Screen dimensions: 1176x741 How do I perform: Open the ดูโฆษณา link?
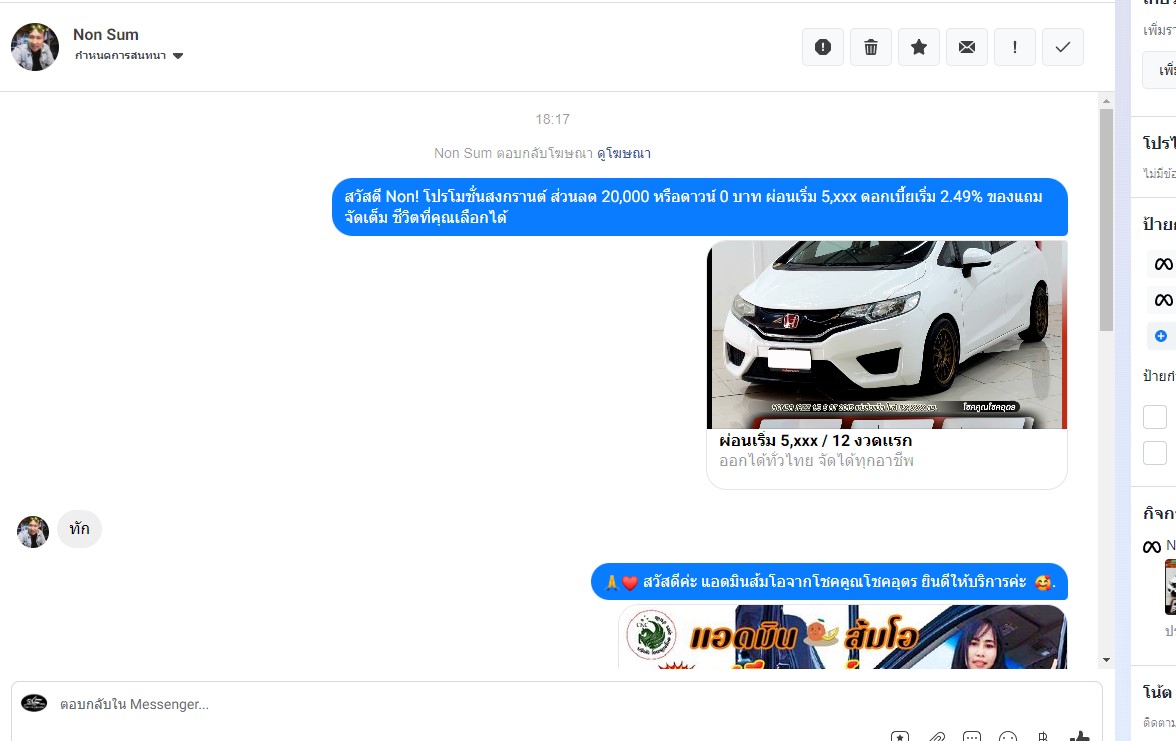coord(624,153)
